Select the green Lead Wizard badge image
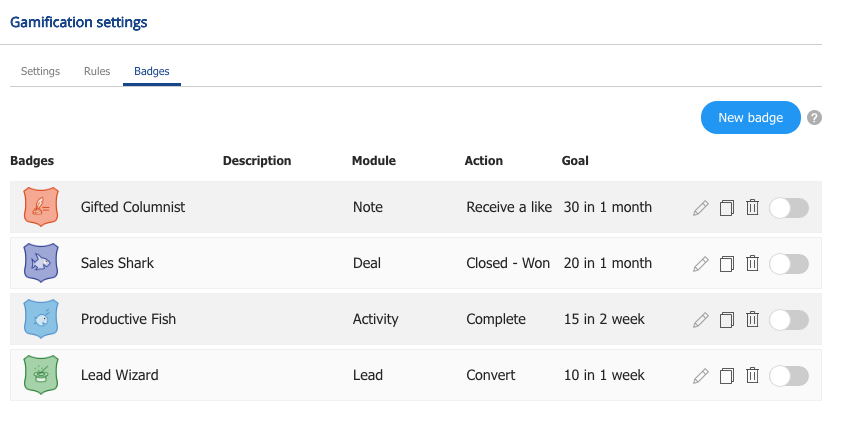847x435 pixels. coord(41,374)
